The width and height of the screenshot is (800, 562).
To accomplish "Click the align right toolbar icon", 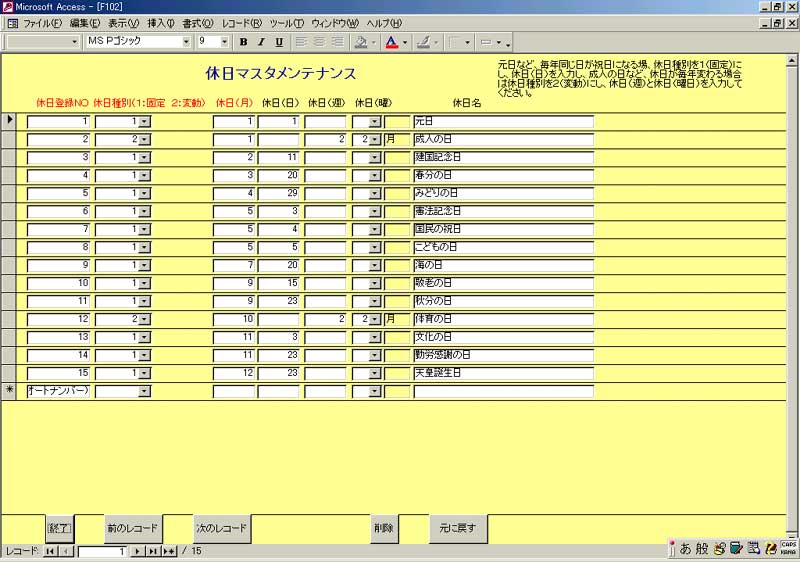I will [x=337, y=42].
